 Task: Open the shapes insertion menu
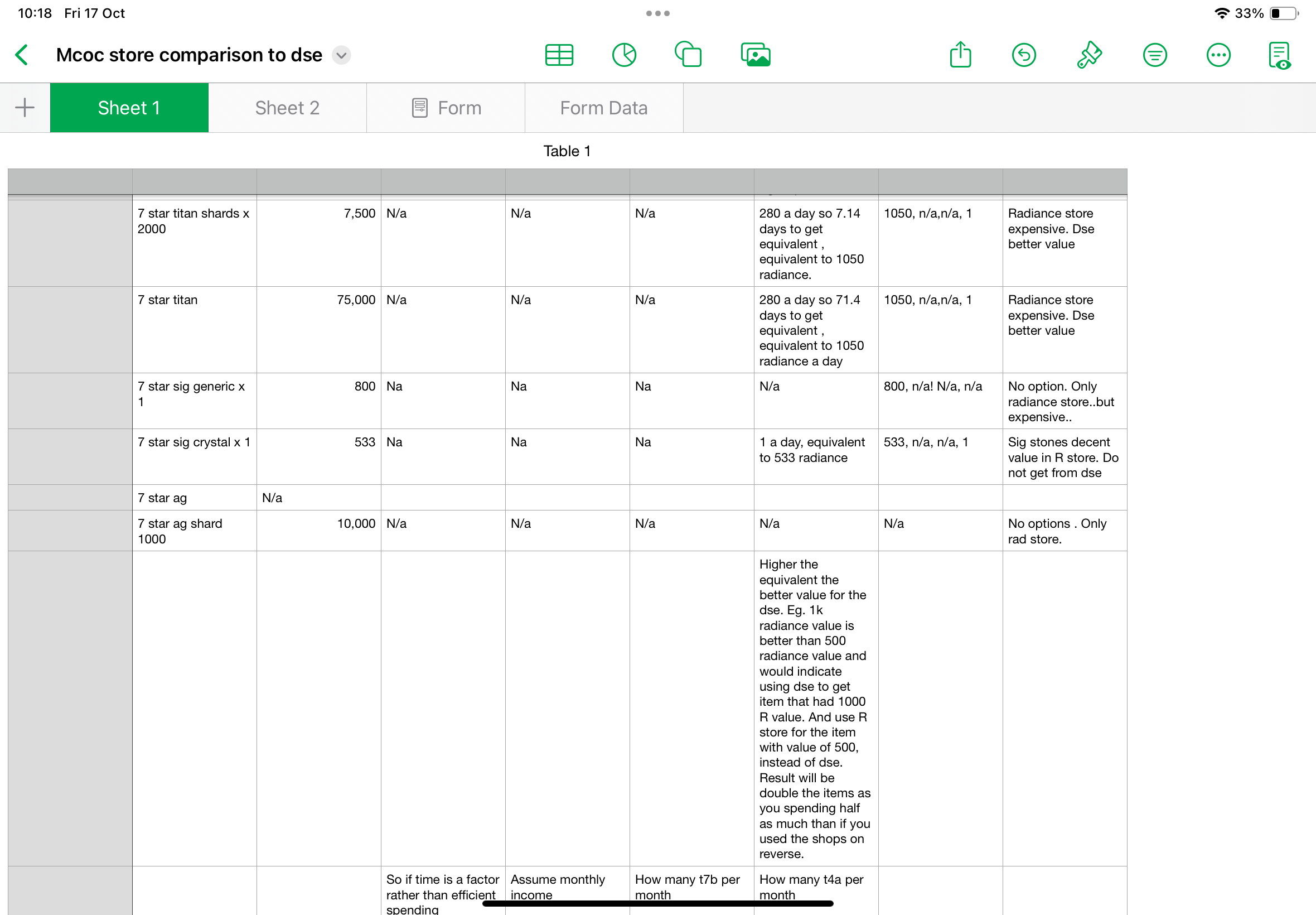tap(688, 55)
